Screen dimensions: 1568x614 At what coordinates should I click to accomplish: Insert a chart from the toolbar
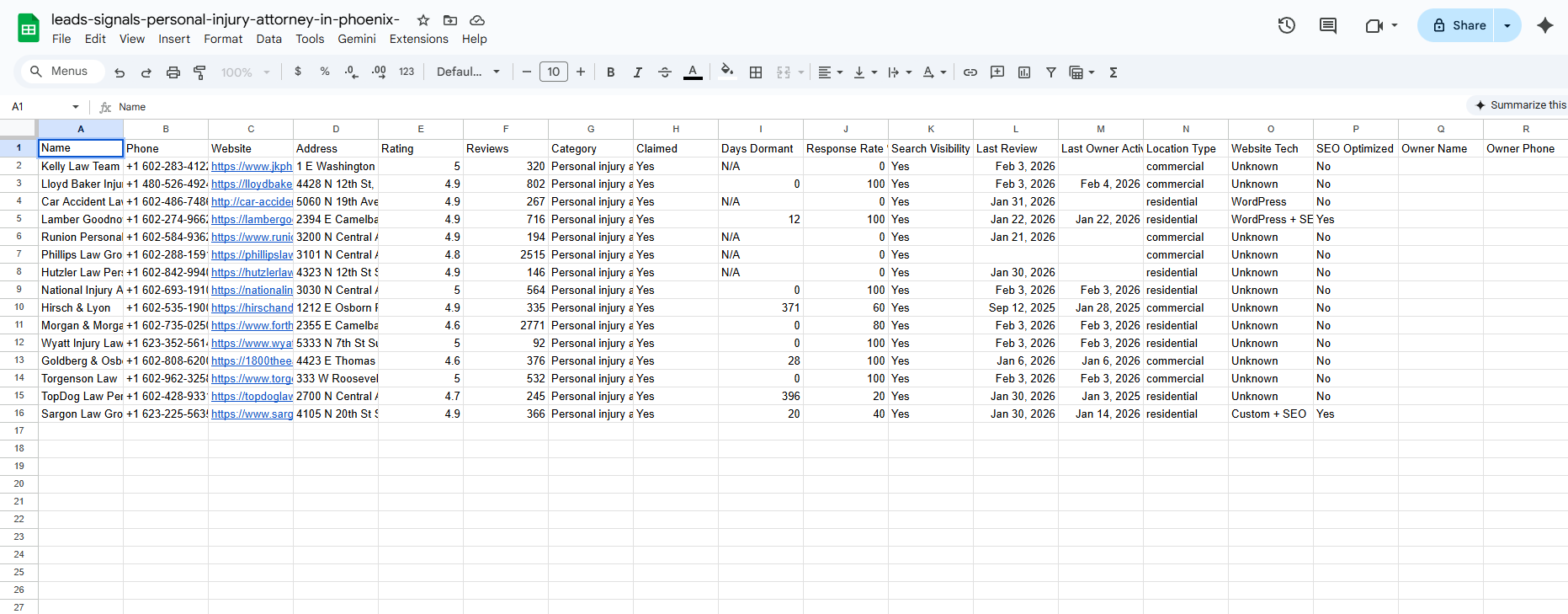pos(1024,72)
